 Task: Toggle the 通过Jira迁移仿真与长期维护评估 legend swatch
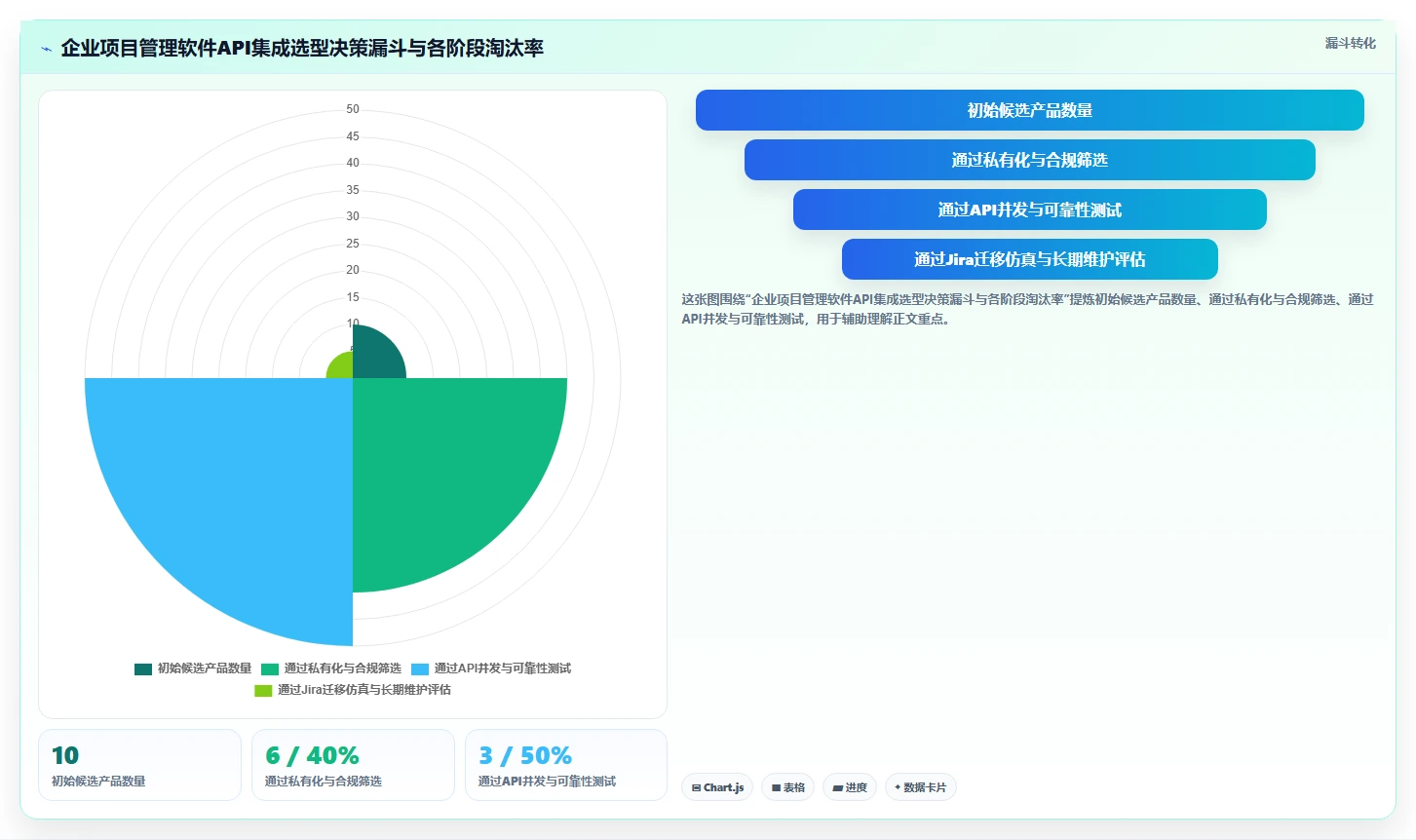click(263, 690)
